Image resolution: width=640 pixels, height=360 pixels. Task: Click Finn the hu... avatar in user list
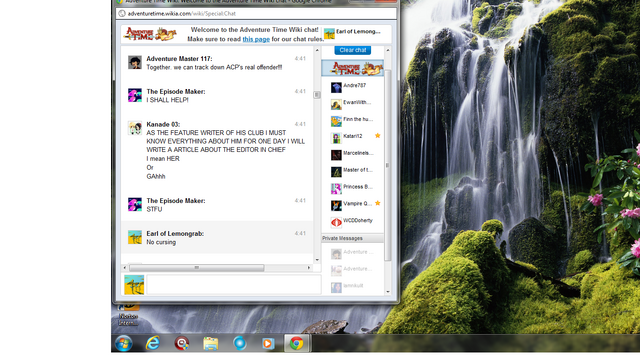pyautogui.click(x=336, y=121)
